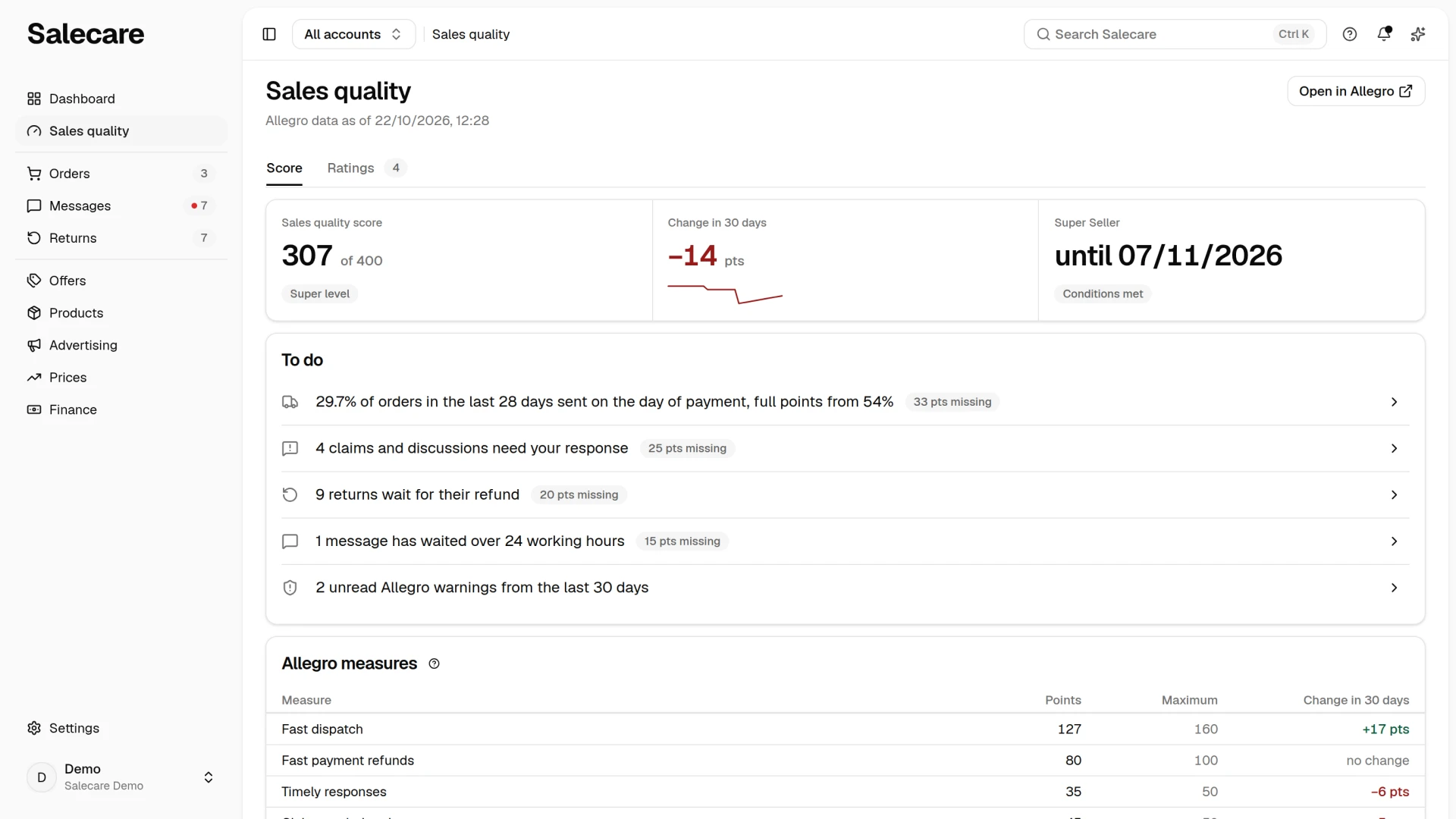Click the refund cycle icon for returns
Image resolution: width=1456 pixels, height=819 pixels.
click(290, 494)
